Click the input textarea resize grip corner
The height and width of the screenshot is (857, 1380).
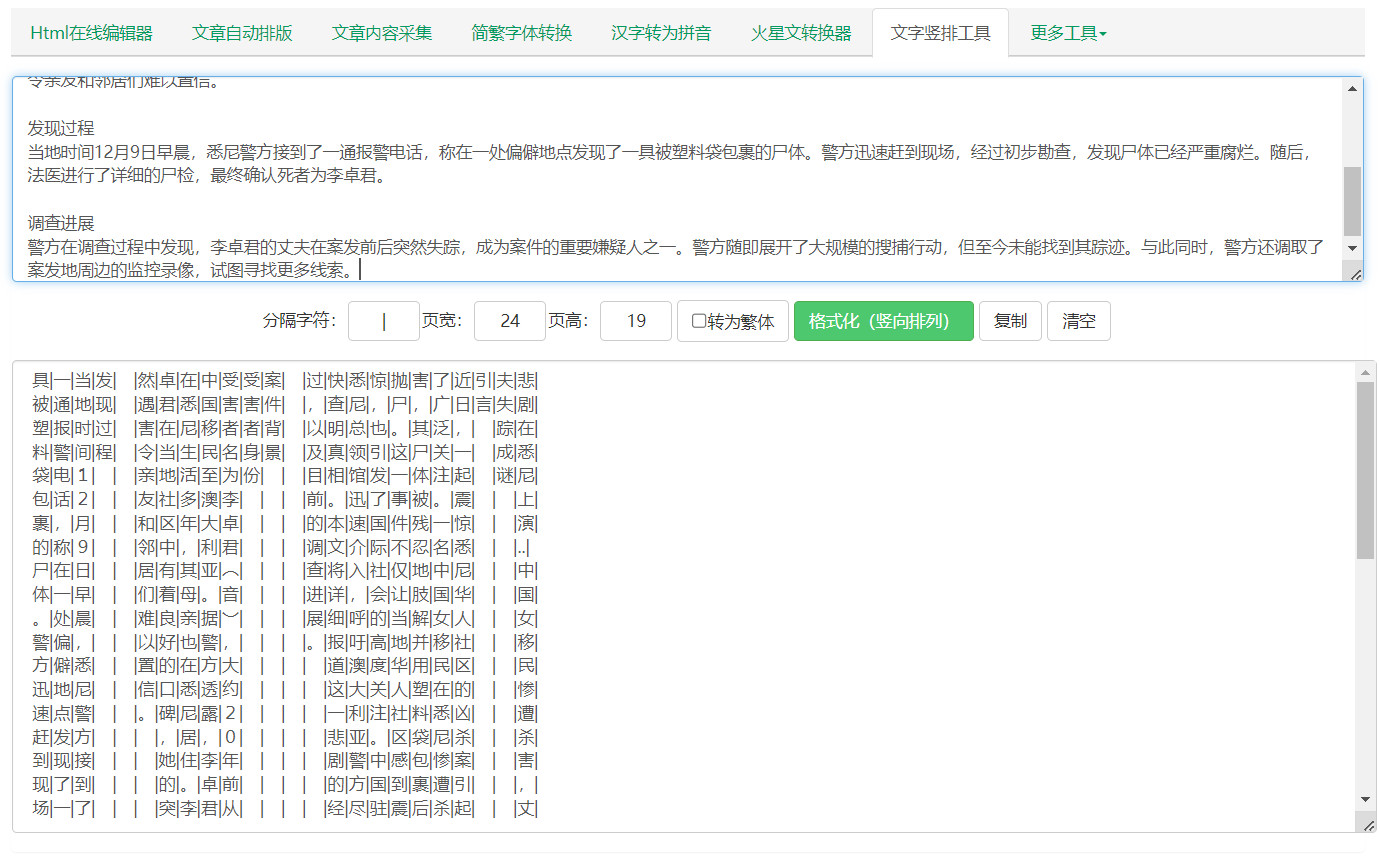1355,274
